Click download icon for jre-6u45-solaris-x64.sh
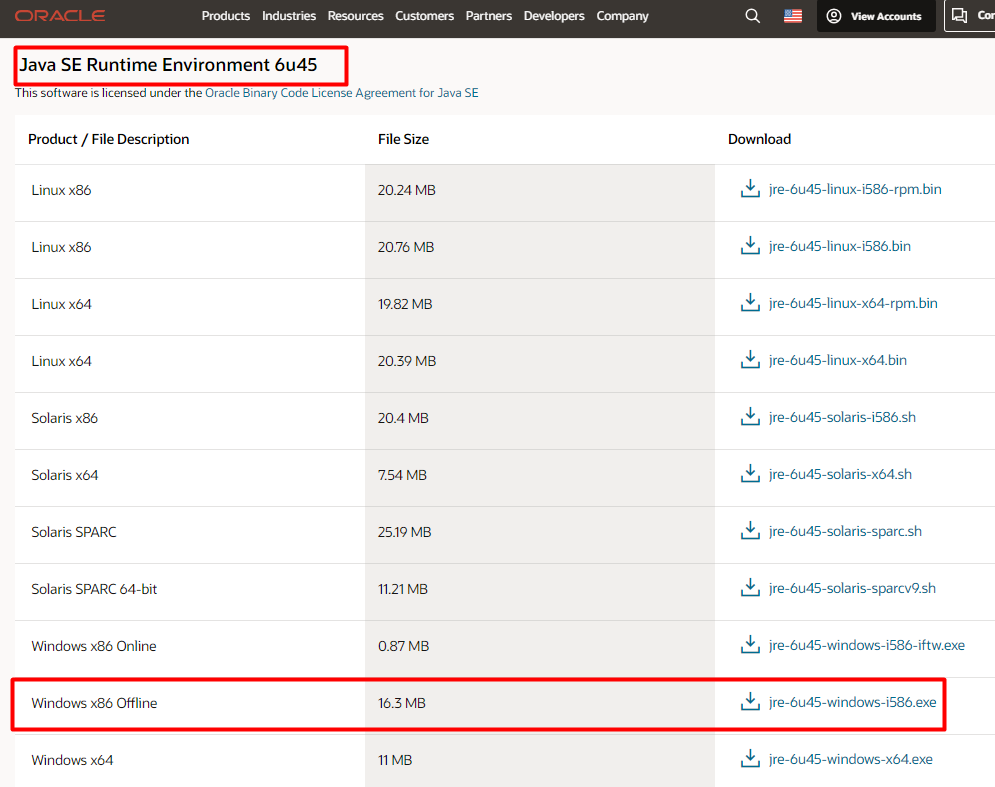 [x=750, y=474]
